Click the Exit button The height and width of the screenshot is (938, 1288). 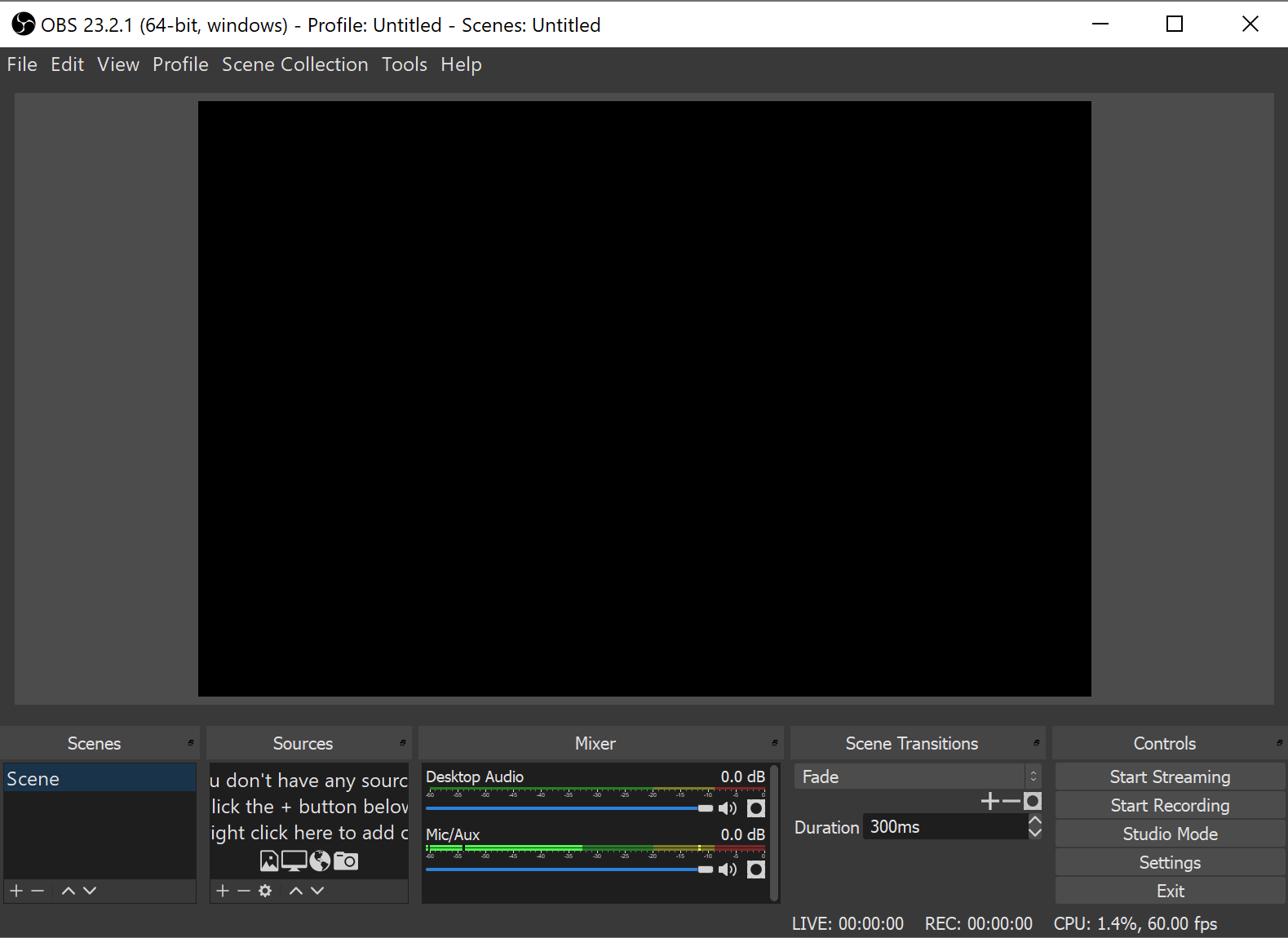click(x=1170, y=891)
